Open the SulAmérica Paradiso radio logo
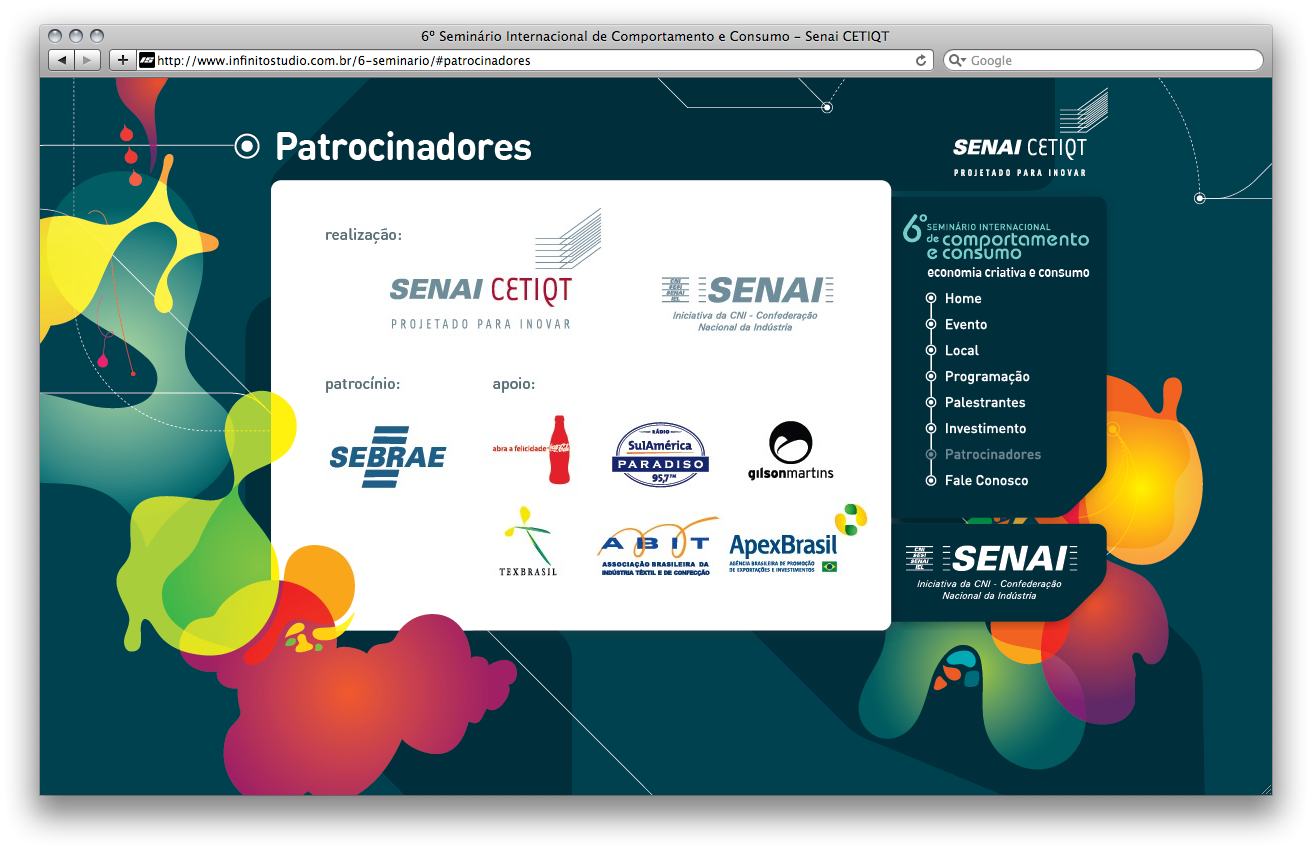1312x850 pixels. pyautogui.click(x=660, y=454)
